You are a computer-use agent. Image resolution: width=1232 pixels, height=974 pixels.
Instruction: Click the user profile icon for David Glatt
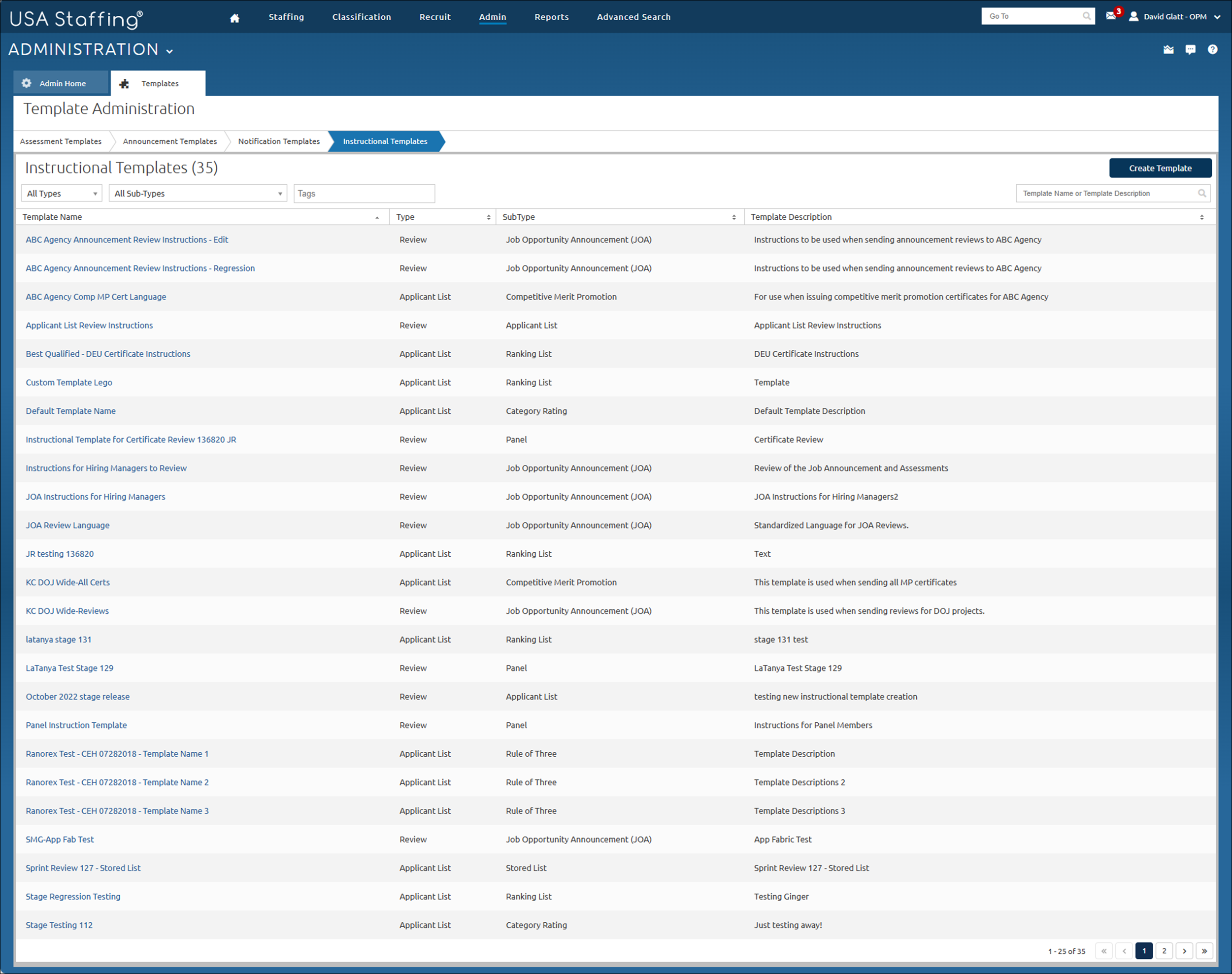pos(1133,17)
